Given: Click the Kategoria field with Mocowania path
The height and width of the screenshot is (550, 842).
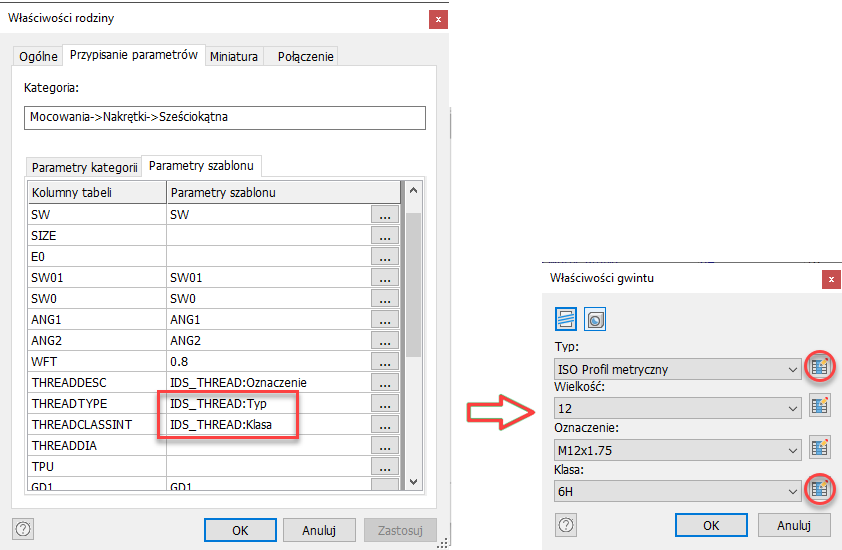Looking at the screenshot, I should click(x=224, y=118).
